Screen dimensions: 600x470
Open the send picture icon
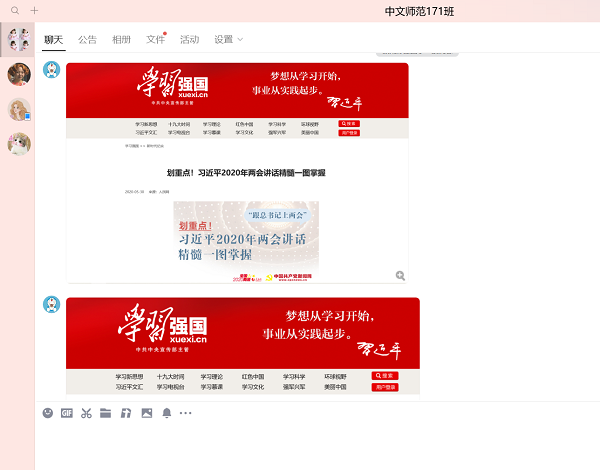[147, 413]
